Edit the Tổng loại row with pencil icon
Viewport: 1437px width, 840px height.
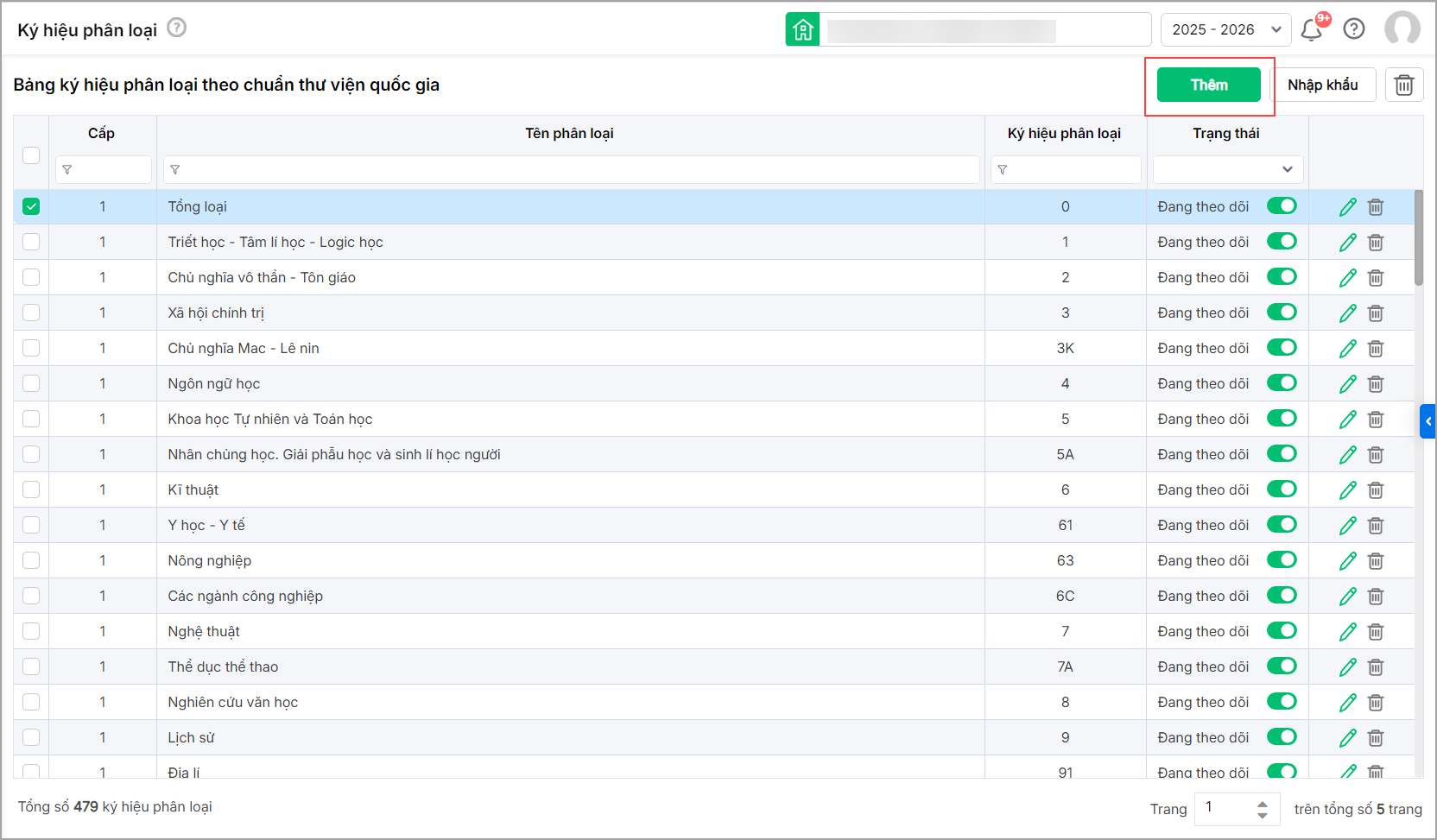[1347, 207]
